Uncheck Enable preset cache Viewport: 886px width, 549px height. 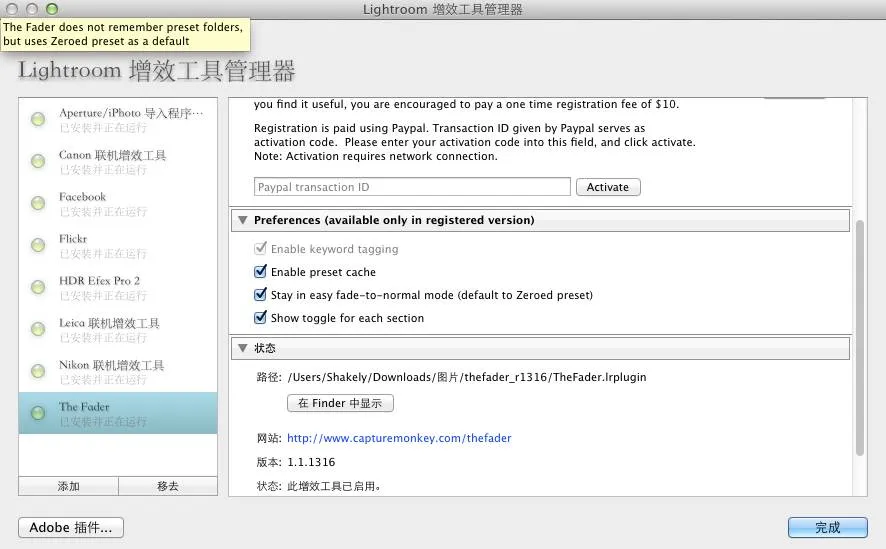(x=260, y=272)
